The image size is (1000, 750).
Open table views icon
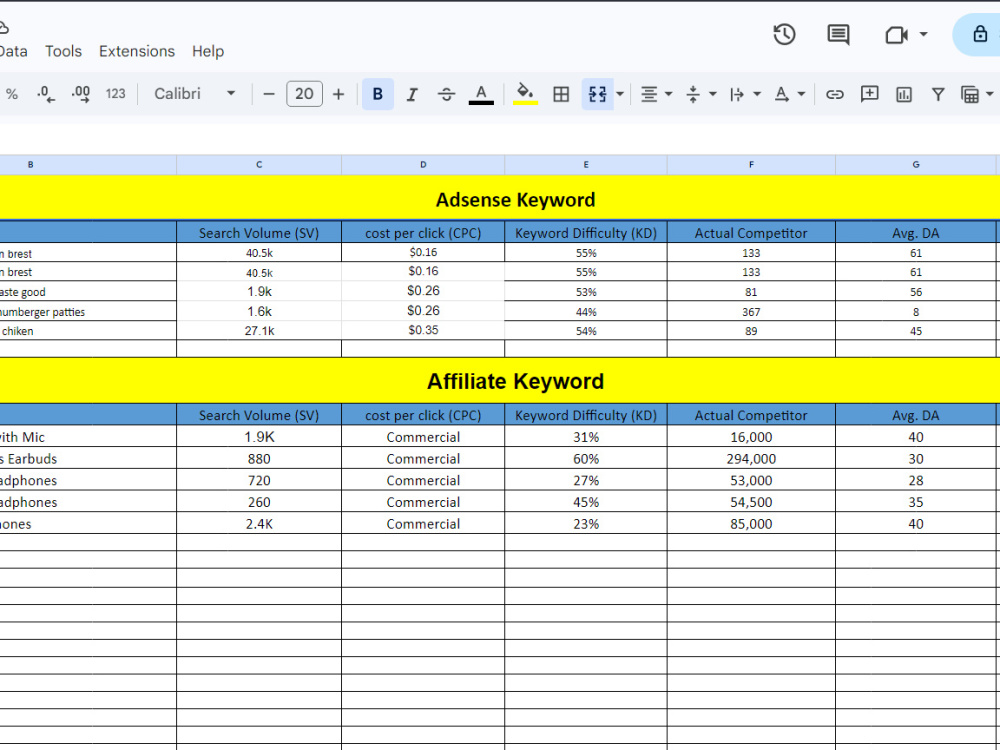pyautogui.click(x=969, y=94)
